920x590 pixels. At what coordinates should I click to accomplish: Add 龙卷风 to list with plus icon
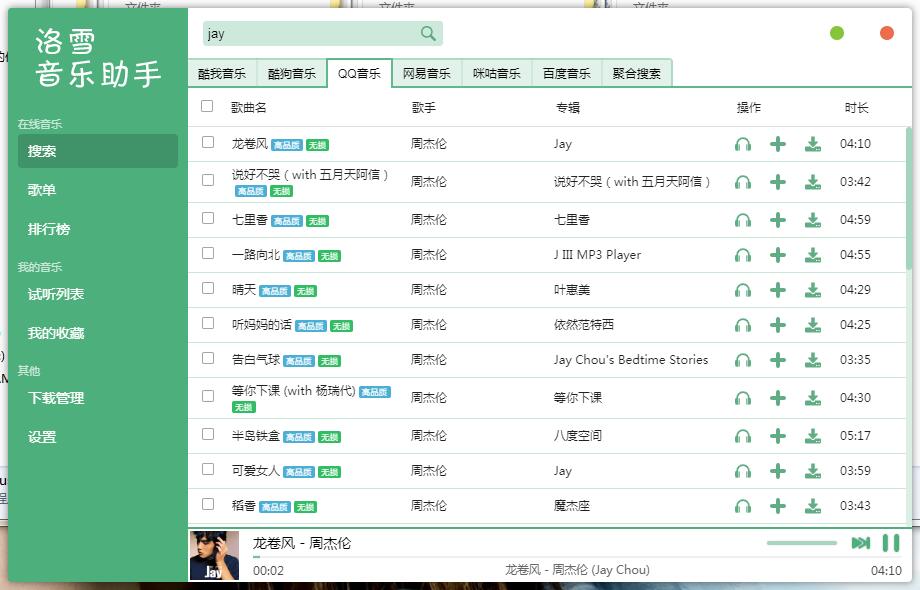777,144
